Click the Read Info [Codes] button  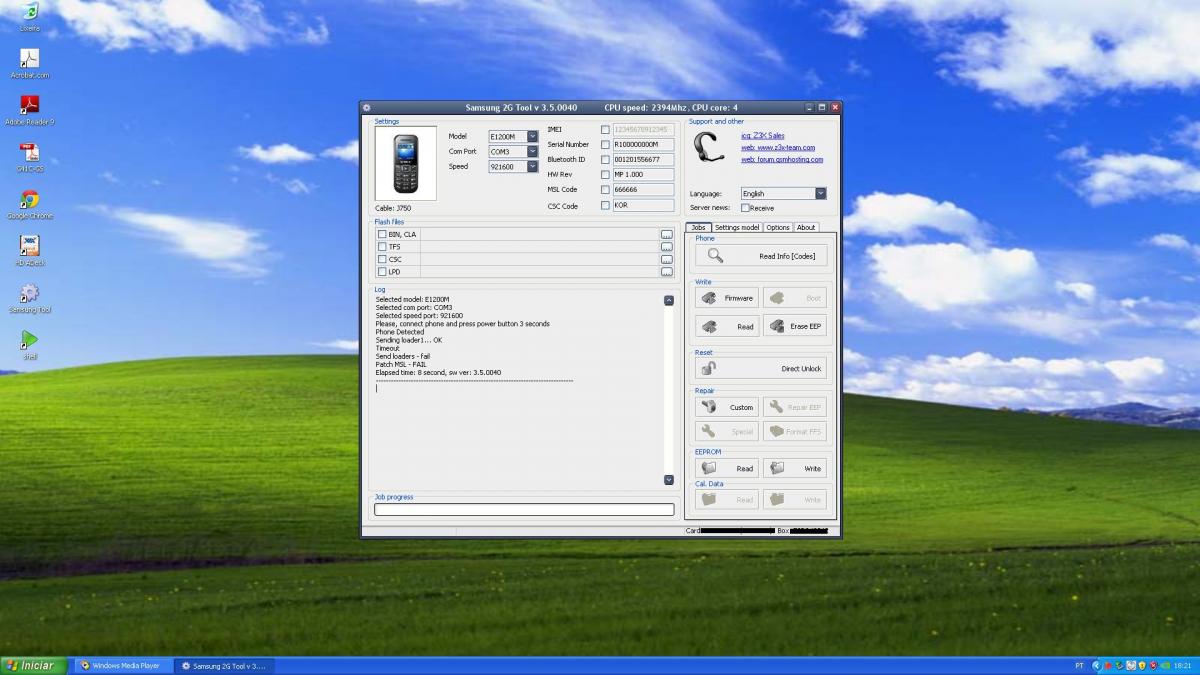(x=761, y=256)
